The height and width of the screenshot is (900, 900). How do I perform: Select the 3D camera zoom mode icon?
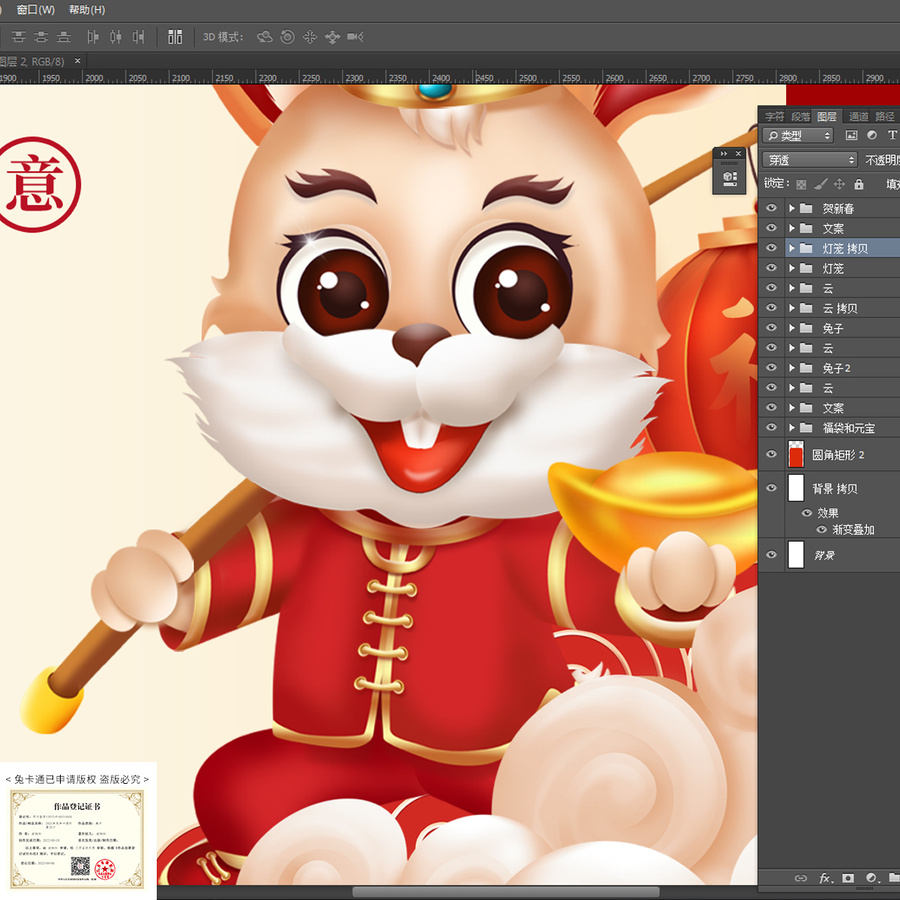pyautogui.click(x=355, y=37)
